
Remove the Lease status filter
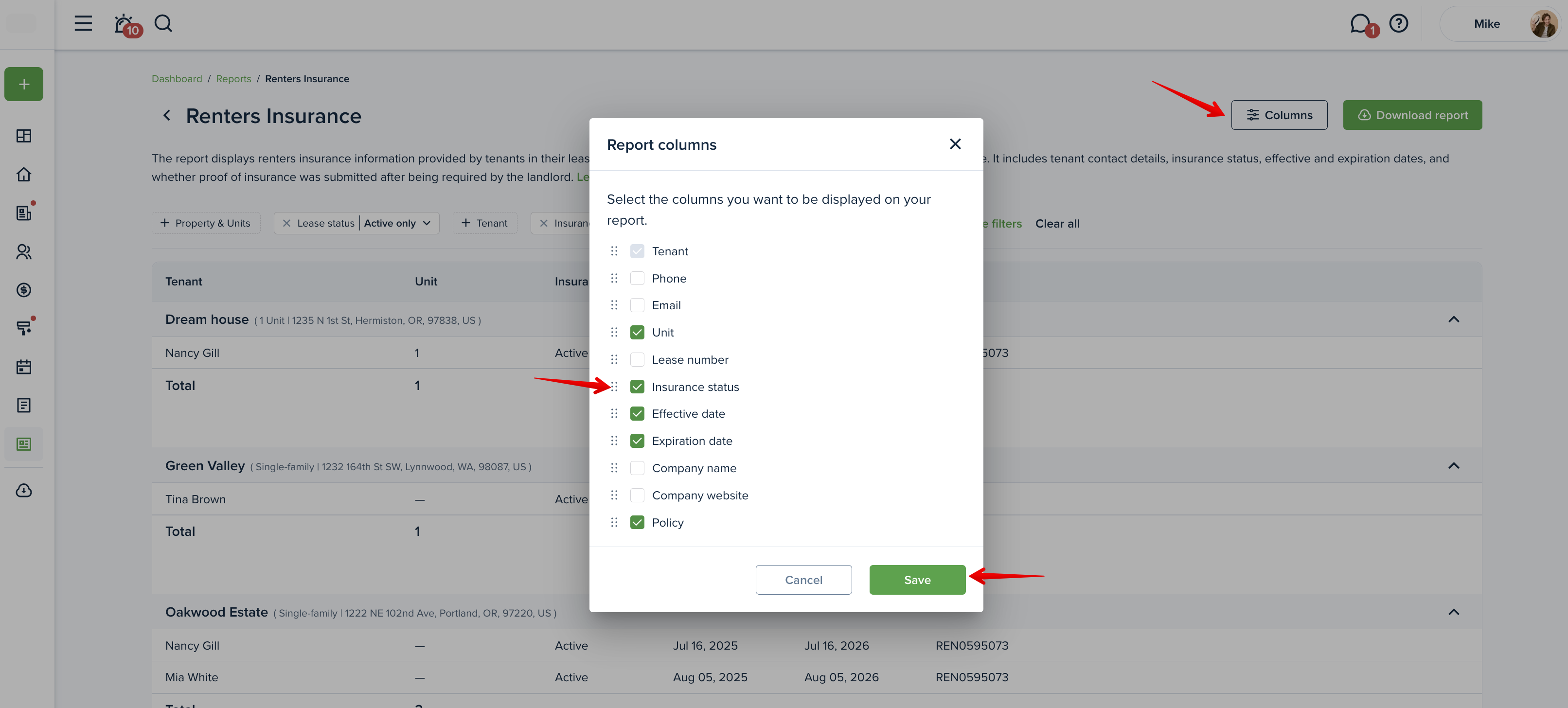286,223
